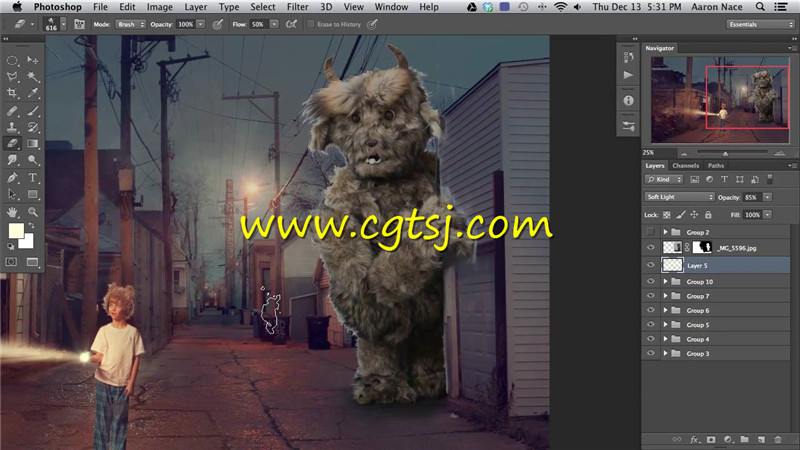Select the Brush tool

coord(33,110)
